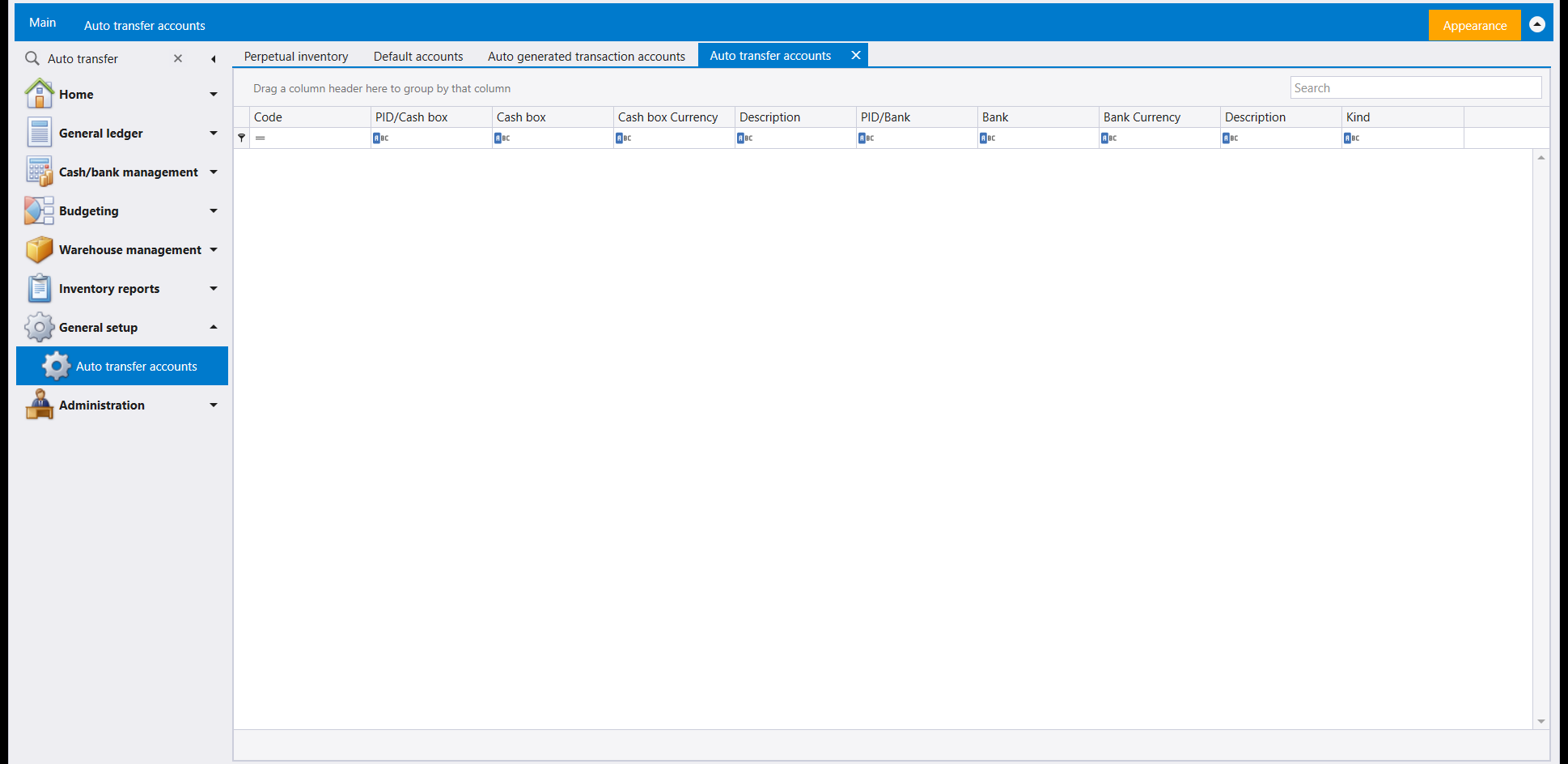This screenshot has width=1568, height=764.
Task: Switch to Perpetual inventory tab
Action: [296, 56]
